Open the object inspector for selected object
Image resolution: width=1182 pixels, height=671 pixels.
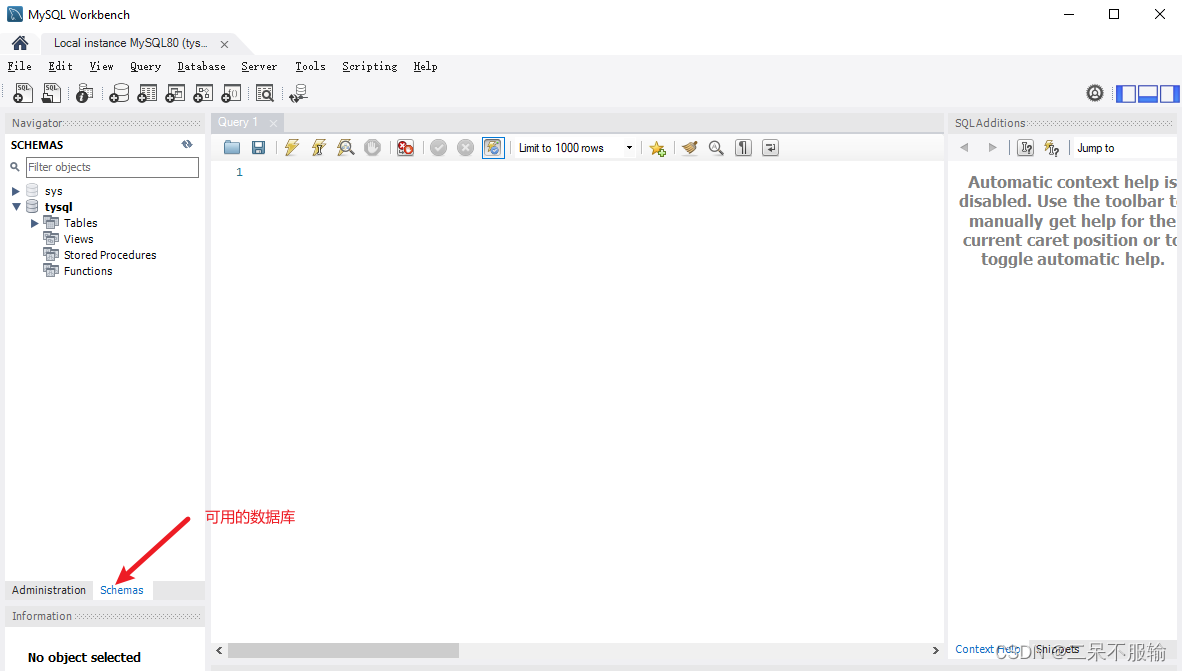pyautogui.click(x=84, y=93)
